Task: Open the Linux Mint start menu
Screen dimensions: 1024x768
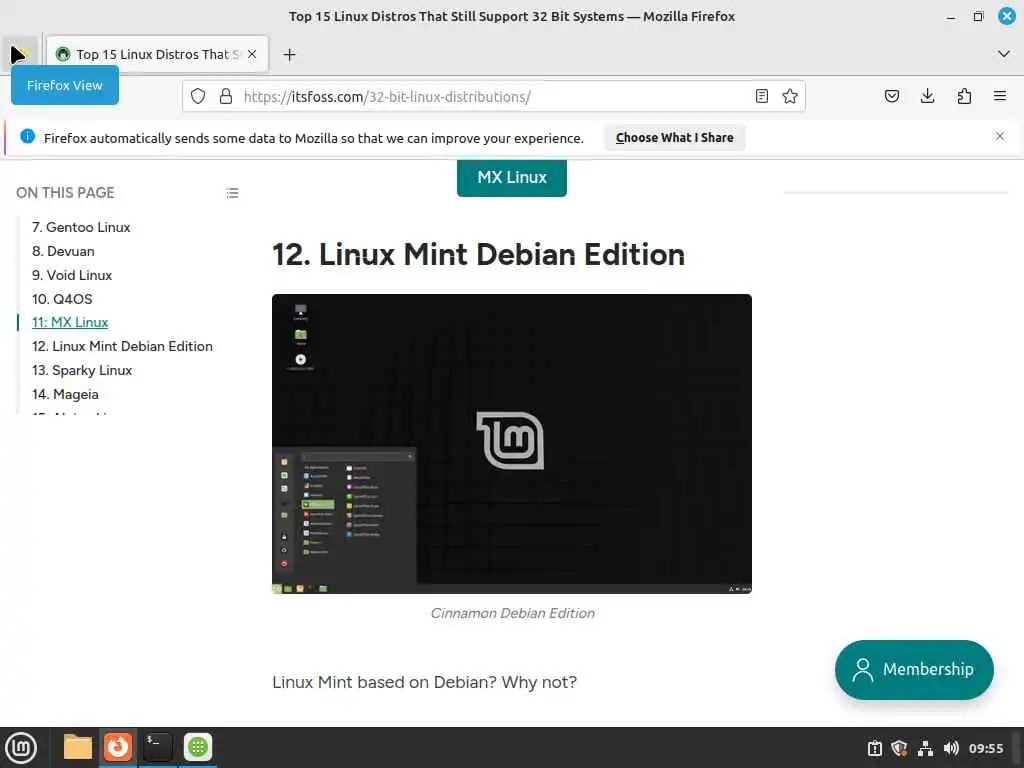Action: (x=21, y=747)
